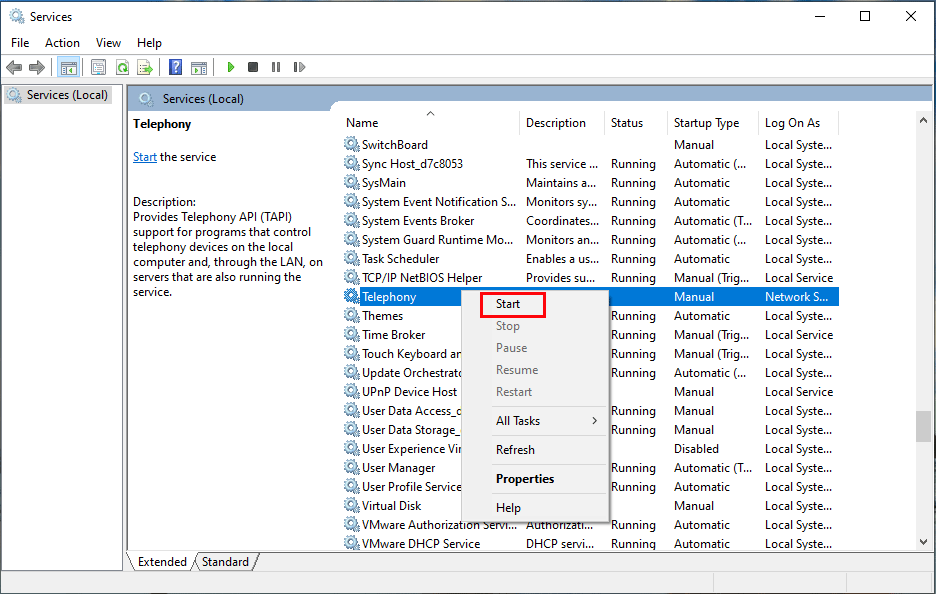The image size is (936, 594).
Task: Open the File menu
Action: click(20, 43)
